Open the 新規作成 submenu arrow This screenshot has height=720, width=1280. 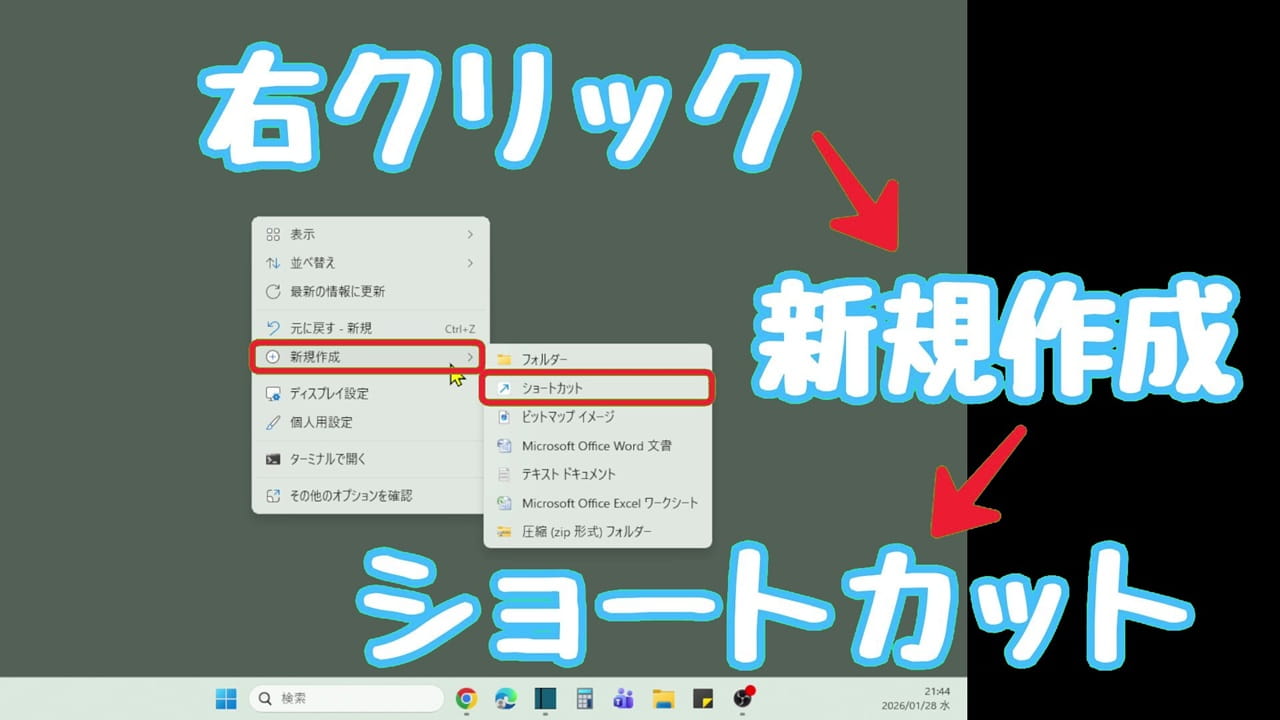[x=470, y=357]
